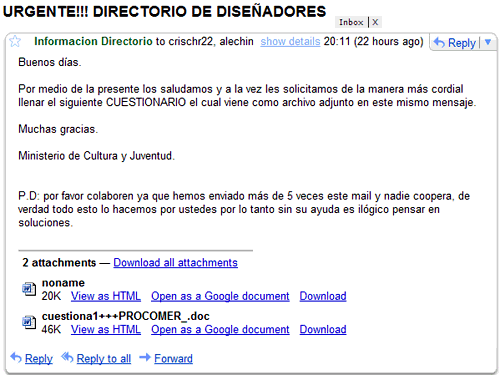Click the Reply link at the bottom
This screenshot has width=500, height=375.
[39, 359]
